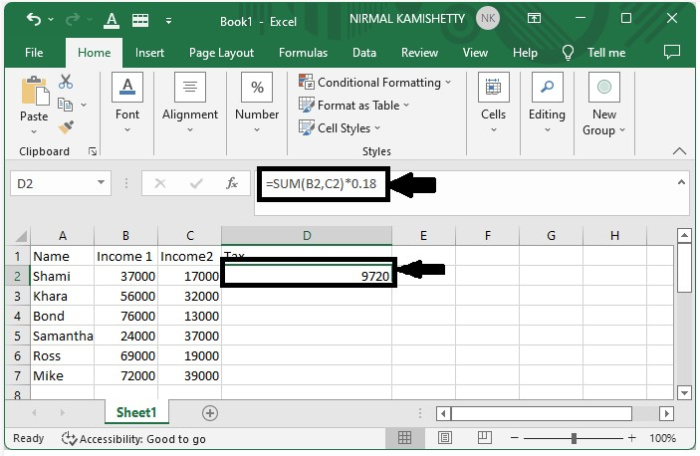Screen dimensions: 700x456
Task: Select the Format Painter brush icon
Action: (66, 127)
